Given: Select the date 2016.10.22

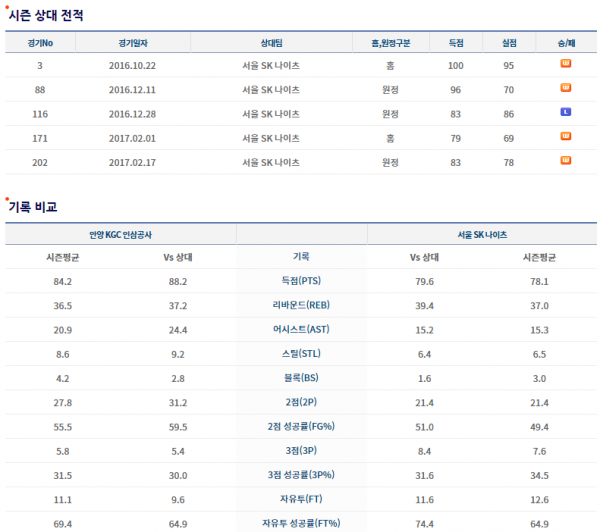Looking at the screenshot, I should [x=132, y=66].
